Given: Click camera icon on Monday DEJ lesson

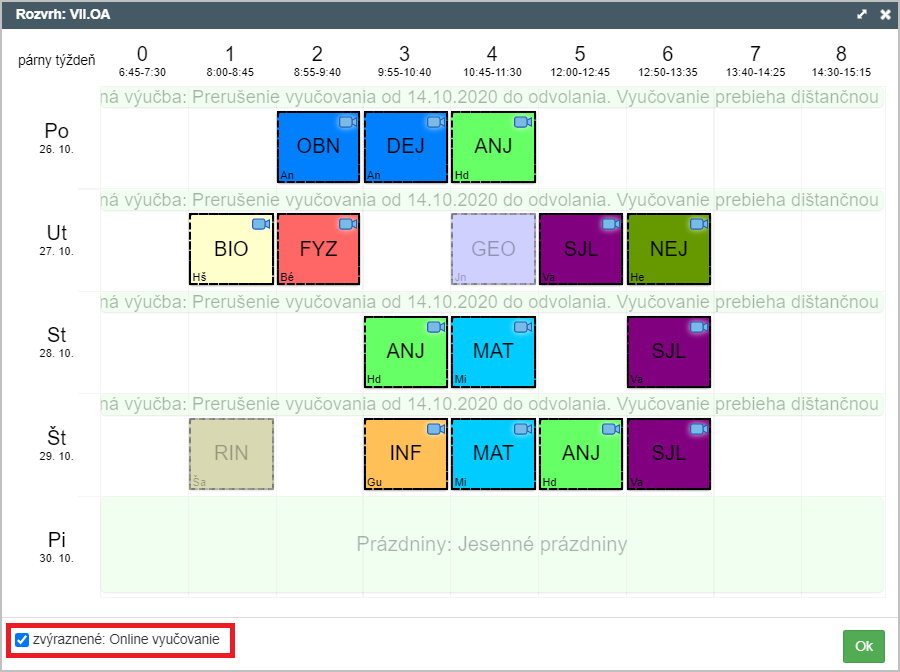Looking at the screenshot, I should 435,122.
